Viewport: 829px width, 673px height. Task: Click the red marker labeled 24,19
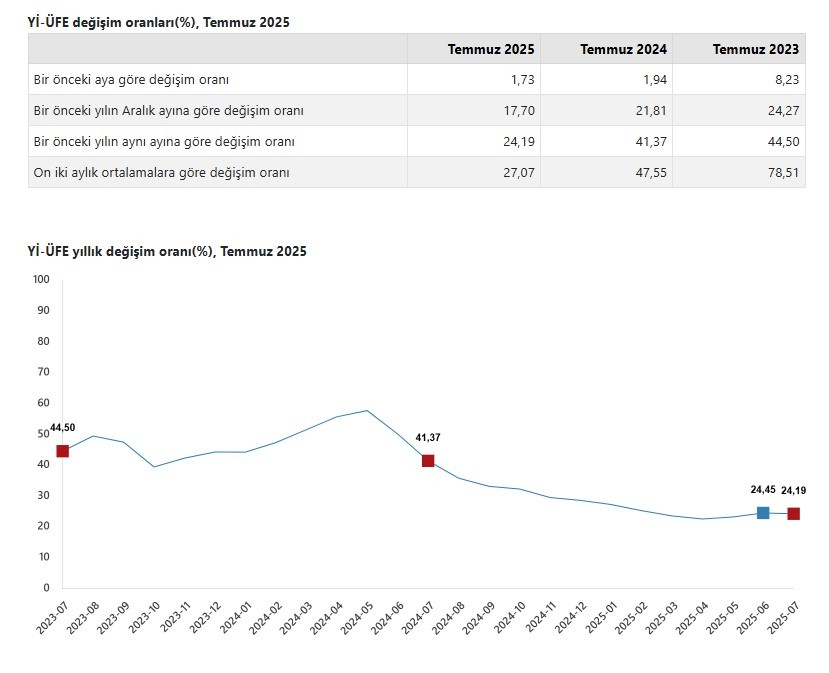pyautogui.click(x=793, y=514)
